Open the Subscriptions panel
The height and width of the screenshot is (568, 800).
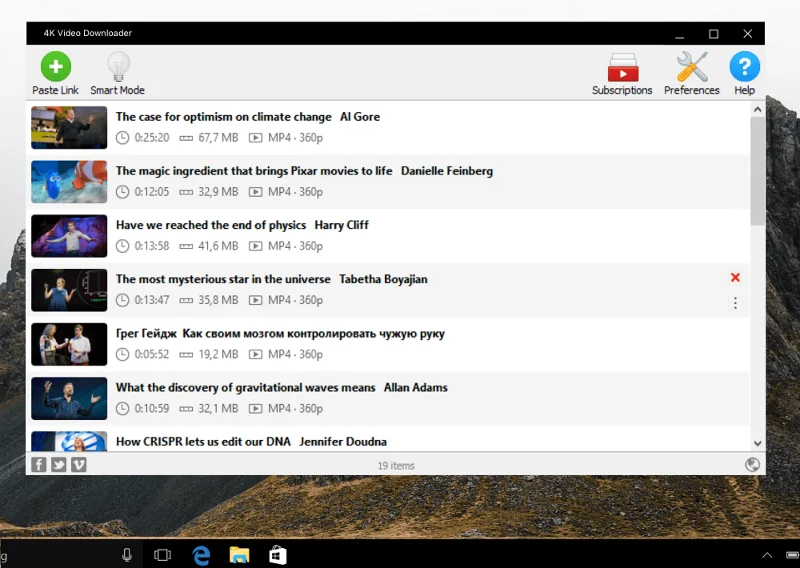(622, 73)
